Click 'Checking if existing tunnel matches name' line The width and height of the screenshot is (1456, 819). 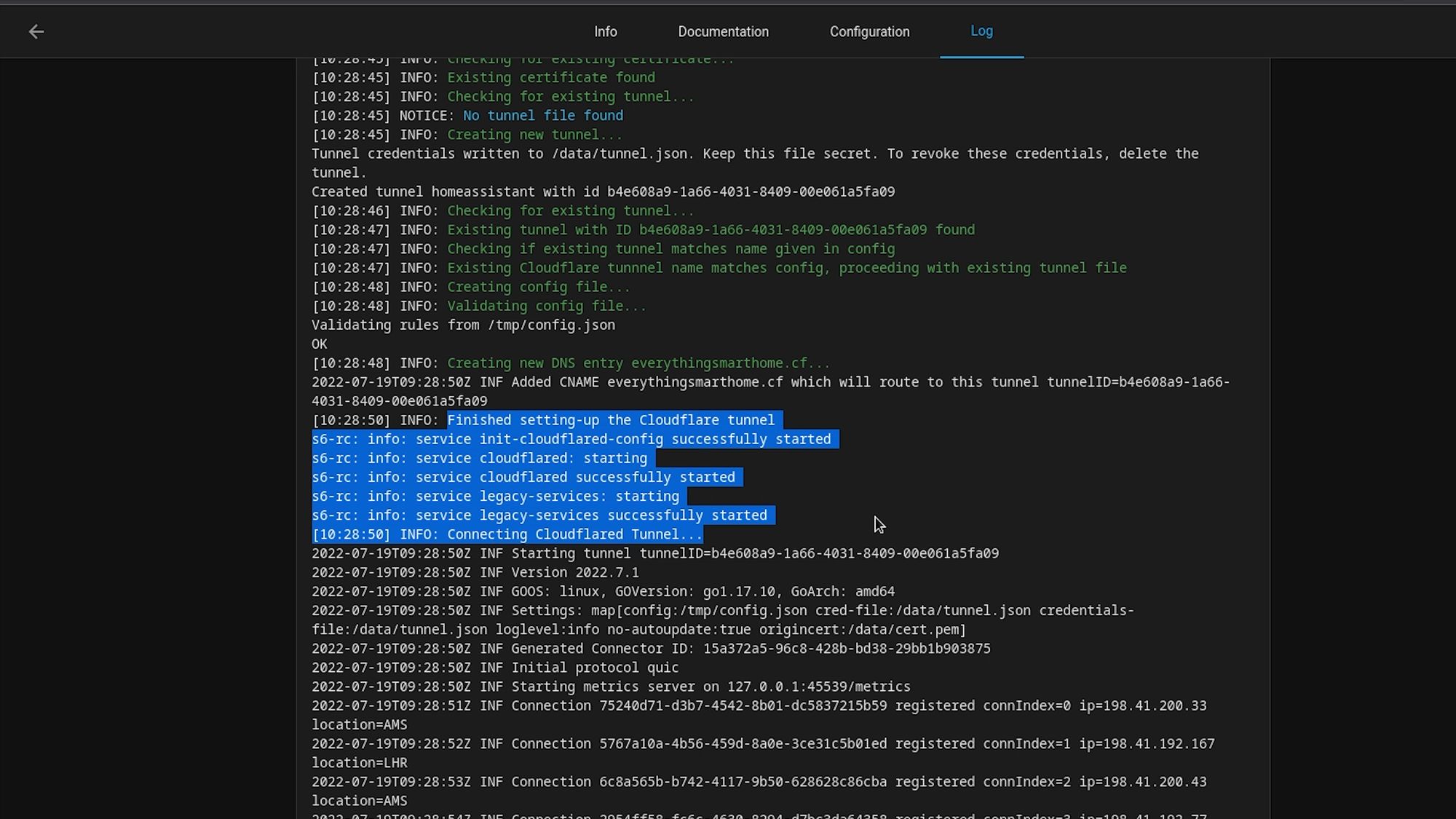point(603,249)
